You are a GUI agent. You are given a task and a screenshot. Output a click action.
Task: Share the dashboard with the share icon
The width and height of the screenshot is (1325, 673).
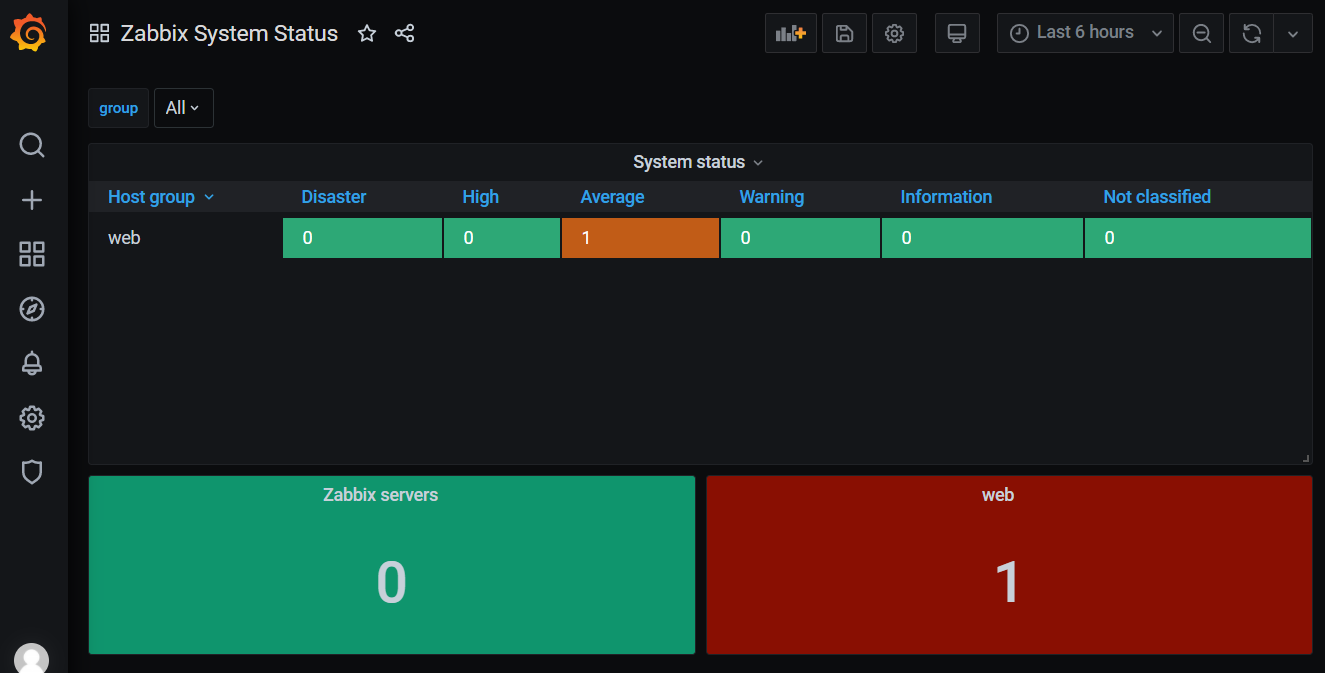(x=404, y=33)
